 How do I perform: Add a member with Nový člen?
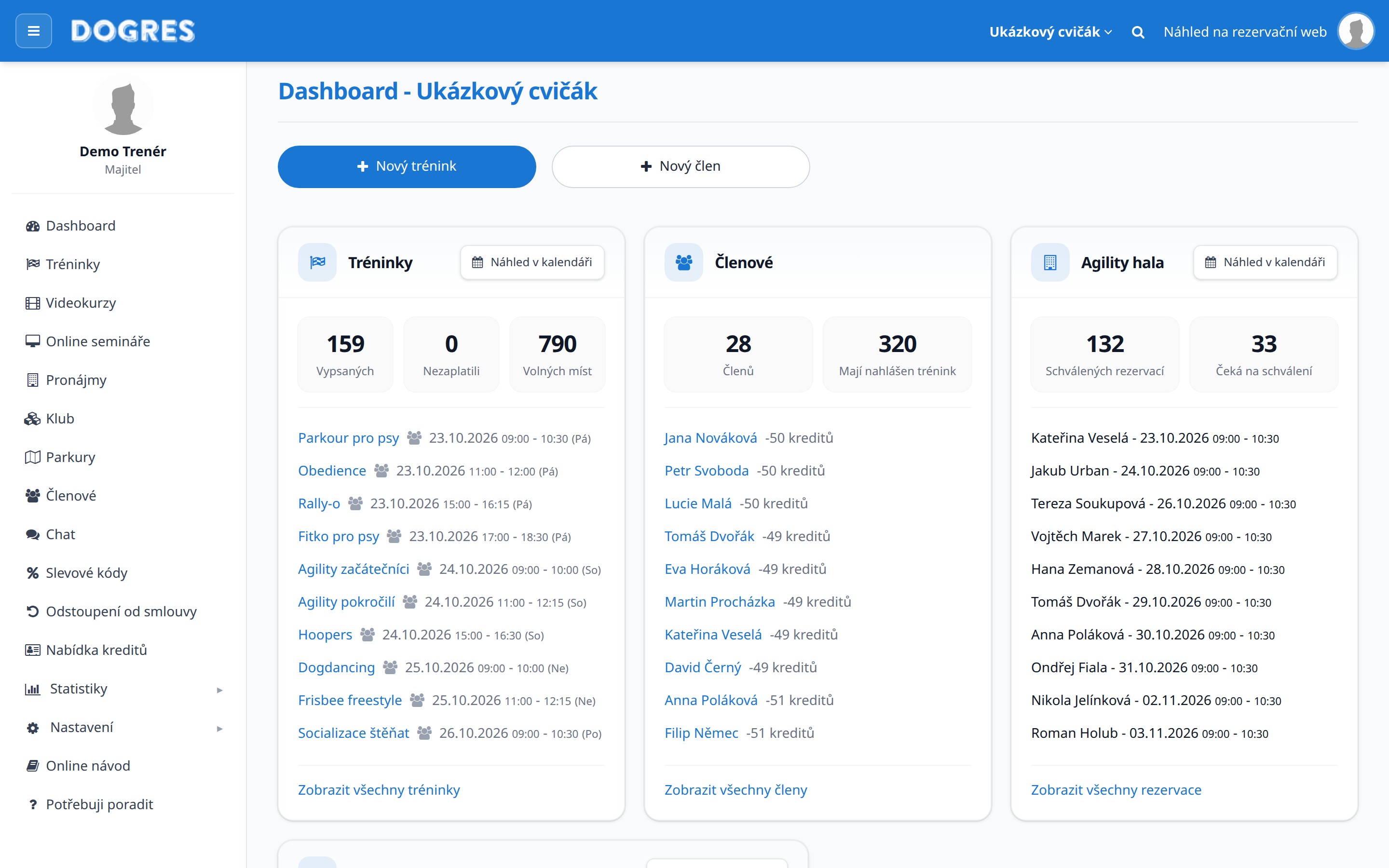click(x=681, y=166)
